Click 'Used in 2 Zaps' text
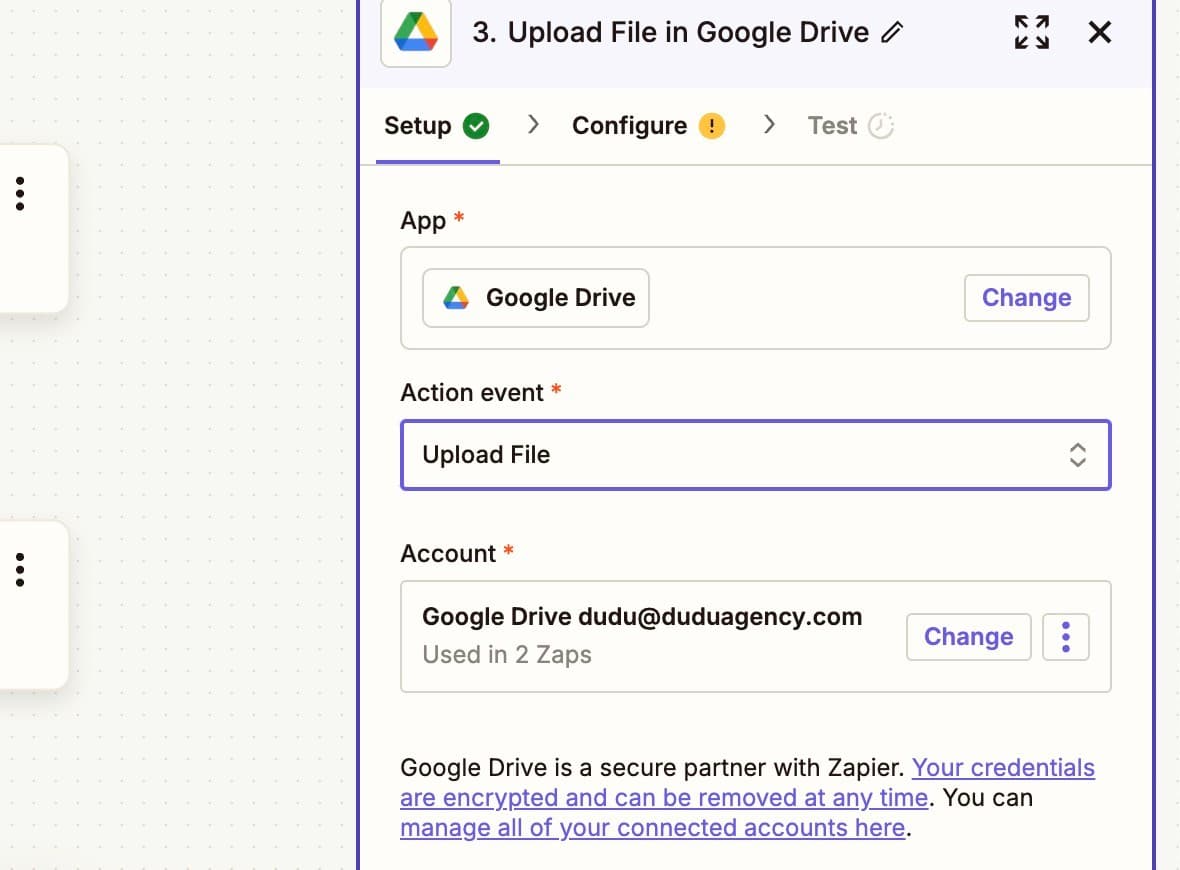This screenshot has height=870, width=1180. 506,655
